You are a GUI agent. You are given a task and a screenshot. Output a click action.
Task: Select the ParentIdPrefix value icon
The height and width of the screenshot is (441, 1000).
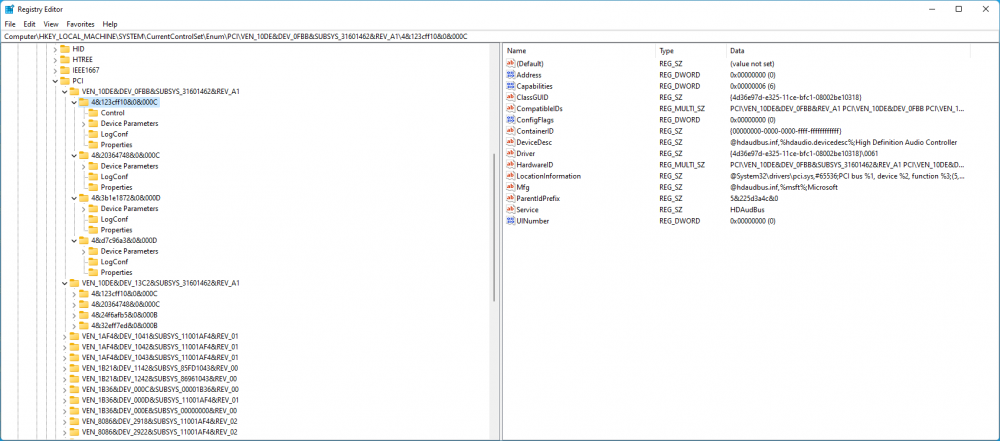click(x=510, y=198)
